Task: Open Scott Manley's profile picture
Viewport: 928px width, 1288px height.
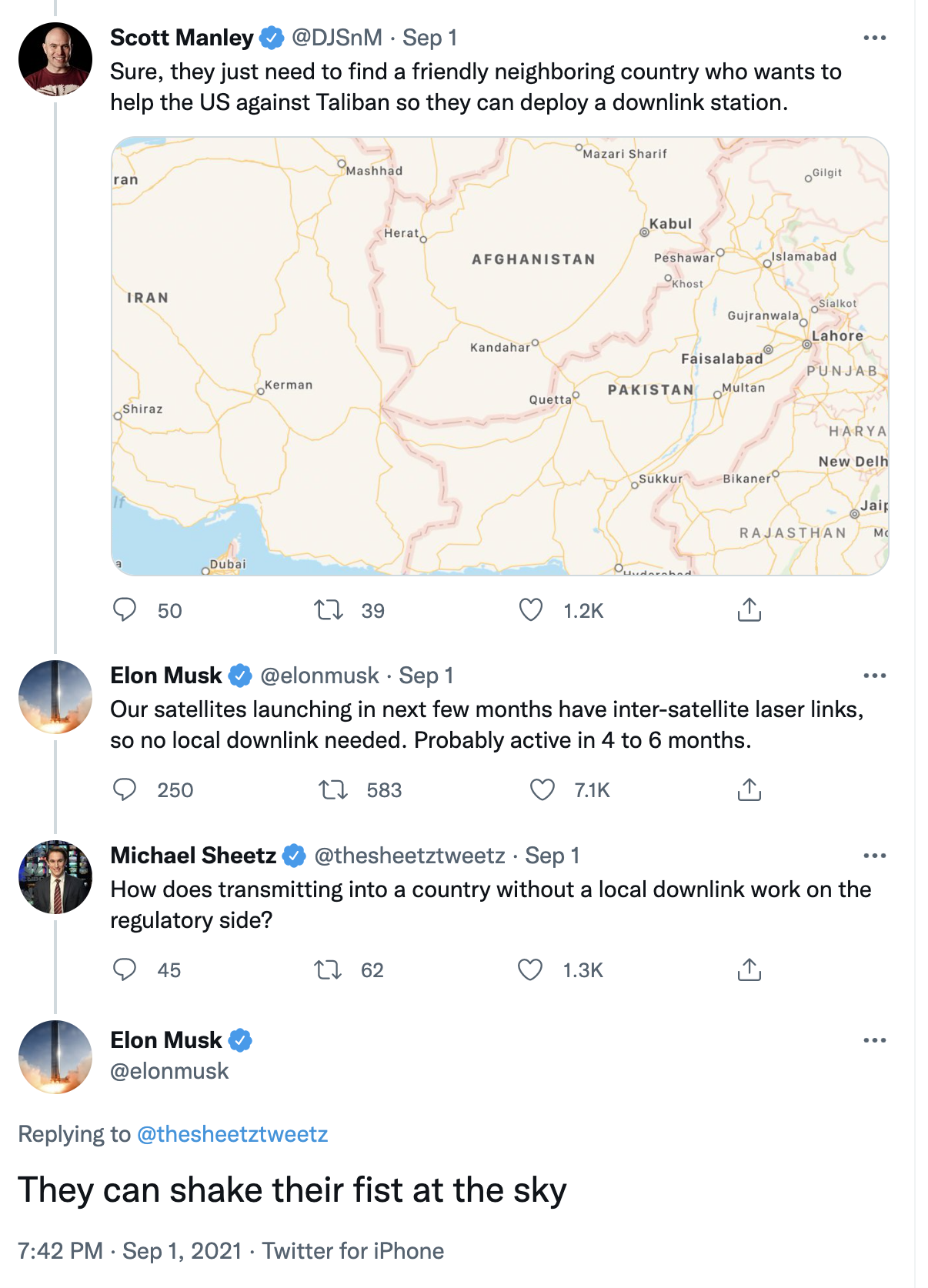Action: coord(55,59)
